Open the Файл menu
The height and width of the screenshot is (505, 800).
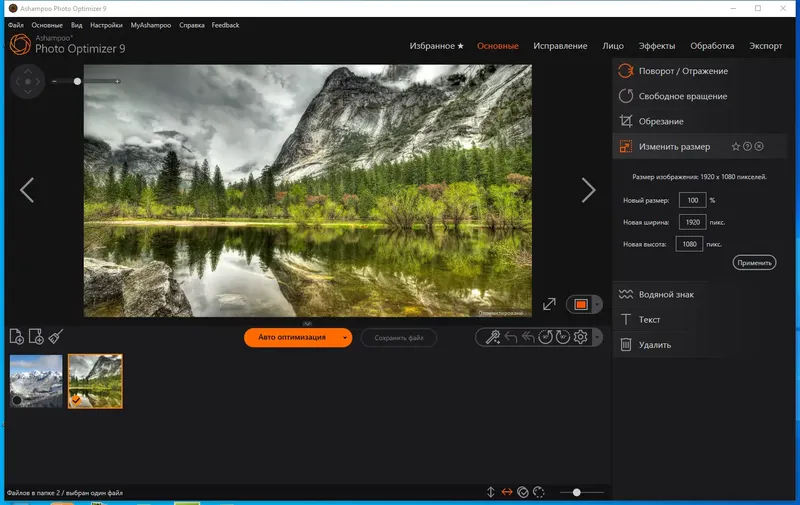click(16, 25)
